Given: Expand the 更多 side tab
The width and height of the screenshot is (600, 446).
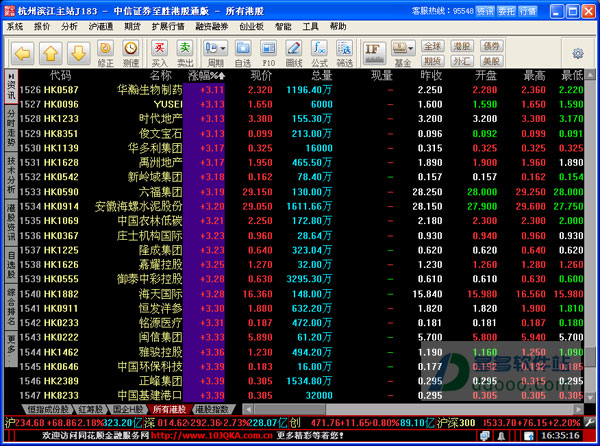Looking at the screenshot, I should point(11,348).
